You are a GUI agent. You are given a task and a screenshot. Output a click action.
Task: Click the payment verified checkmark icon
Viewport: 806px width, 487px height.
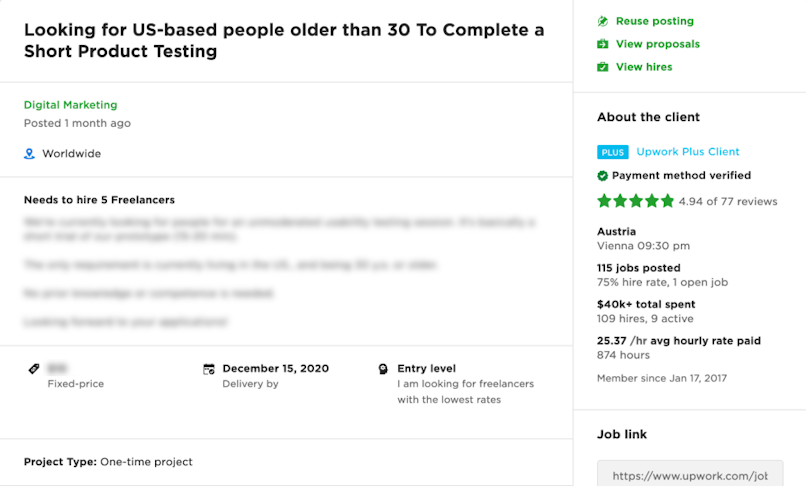pyautogui.click(x=603, y=176)
